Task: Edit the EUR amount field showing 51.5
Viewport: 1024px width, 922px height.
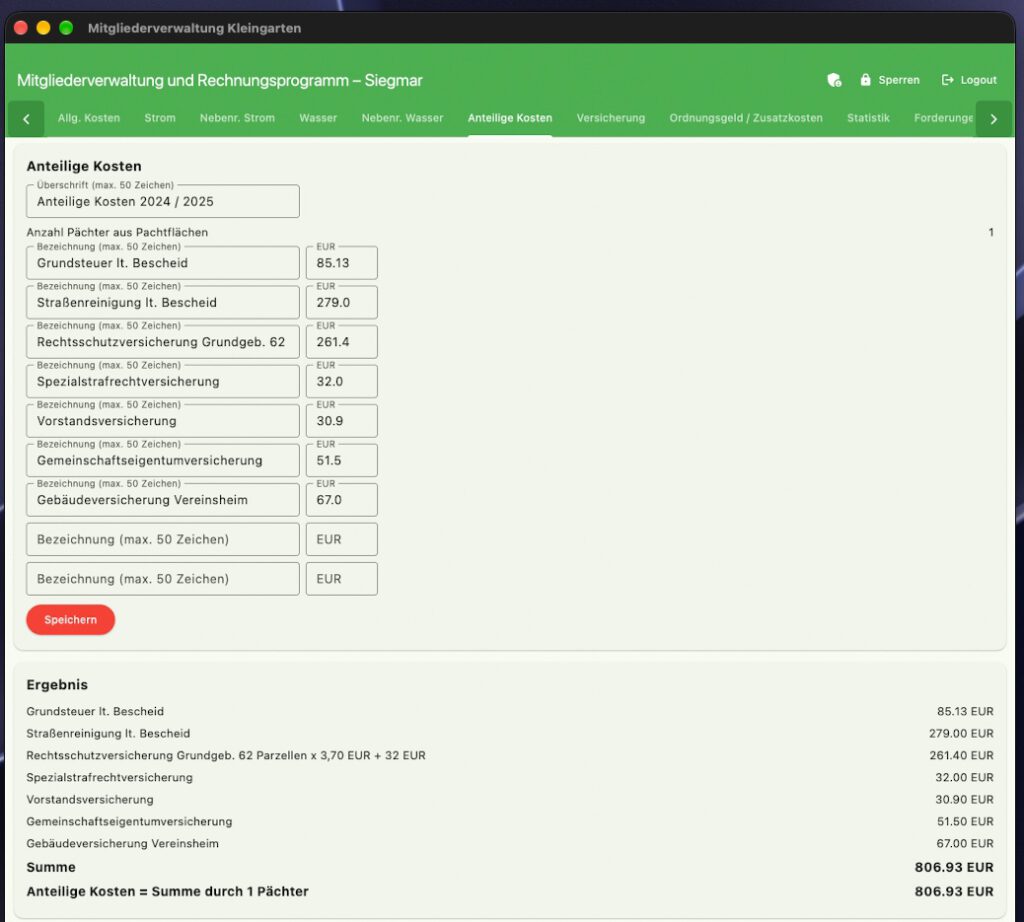Action: point(342,460)
